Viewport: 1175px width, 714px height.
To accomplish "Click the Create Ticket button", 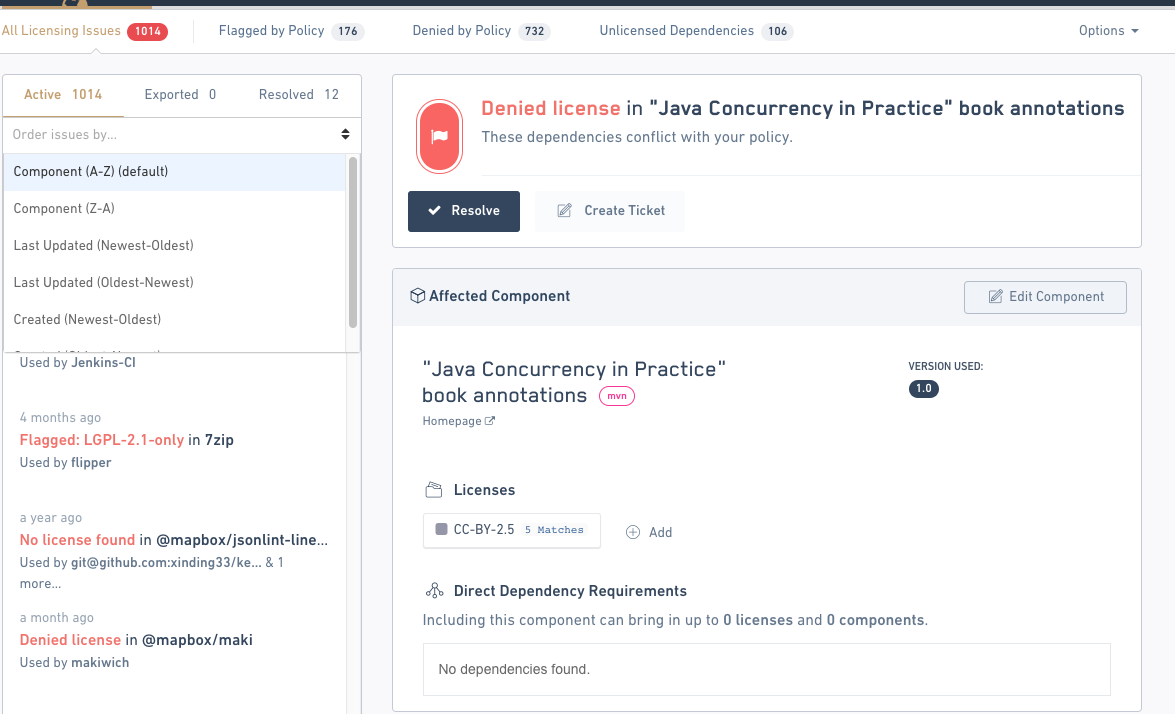I will coord(610,211).
